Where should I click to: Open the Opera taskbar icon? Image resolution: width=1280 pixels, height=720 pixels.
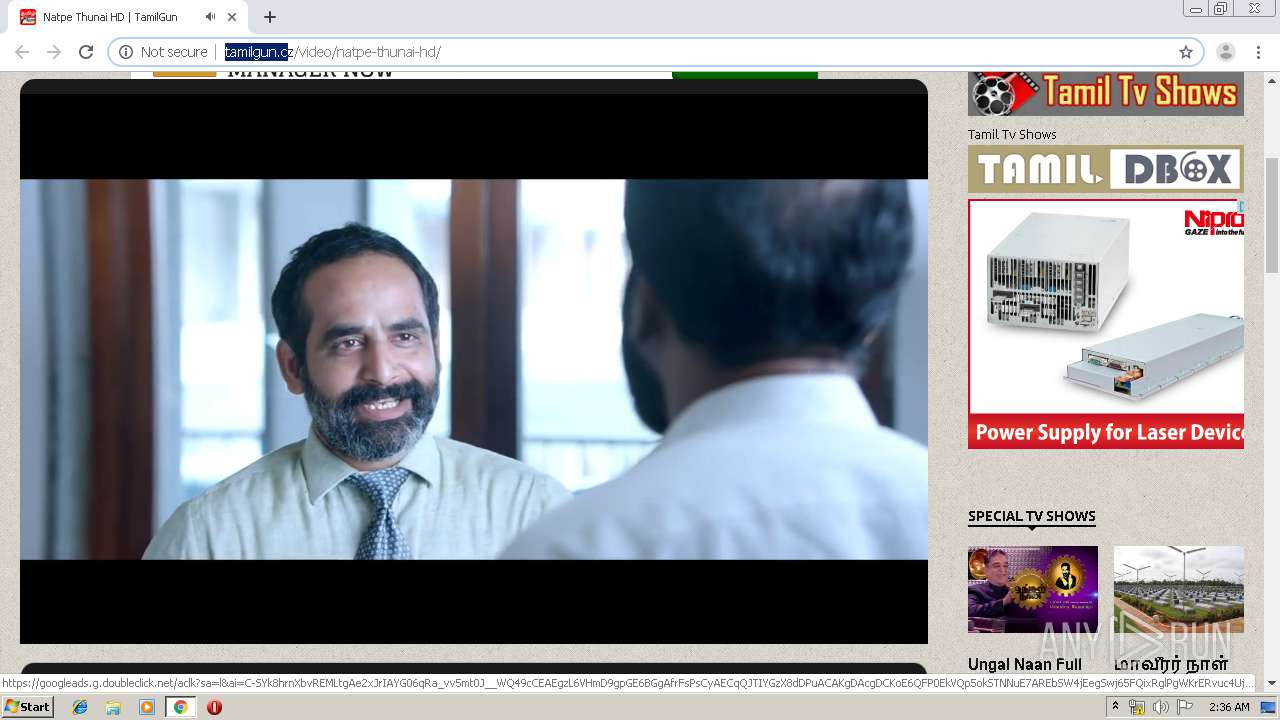click(x=214, y=707)
